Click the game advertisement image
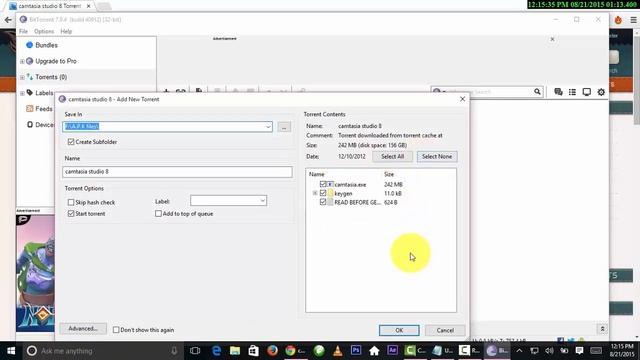The image size is (640, 360). pos(35,273)
